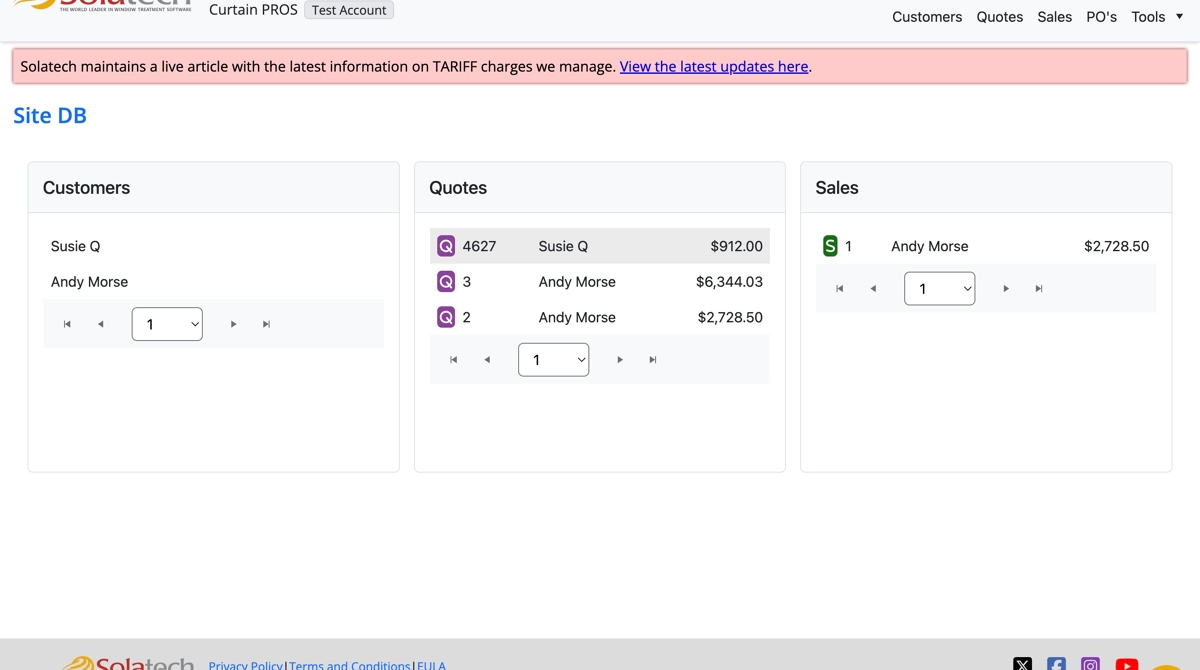The image size is (1200, 670).
Task: Click the quote icon beside quote 3
Action: coord(446,282)
